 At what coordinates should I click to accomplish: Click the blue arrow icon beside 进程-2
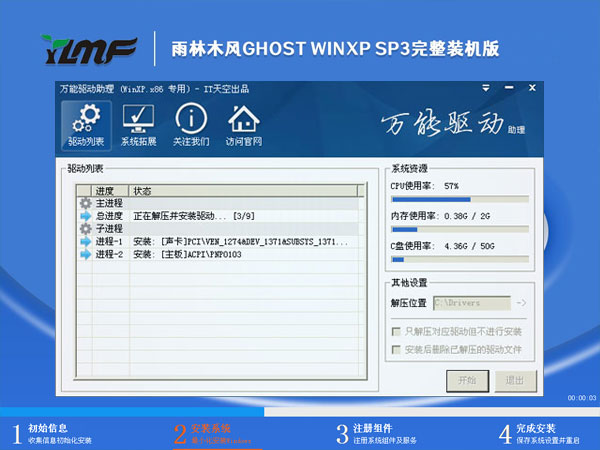(85, 254)
